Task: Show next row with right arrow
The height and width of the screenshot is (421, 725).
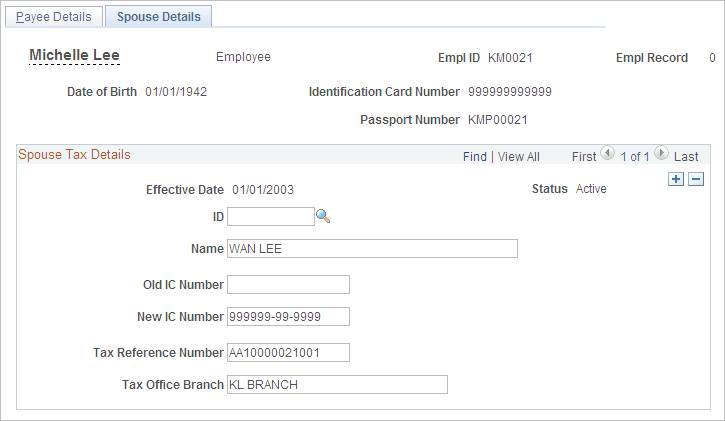Action: point(662,153)
